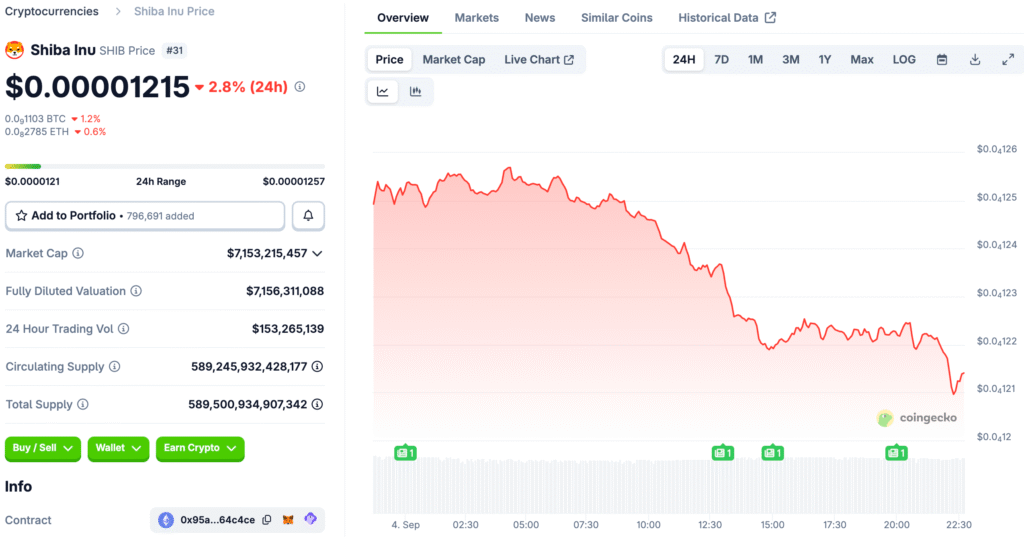Viewport: 1024px width, 537px height.
Task: Click the volume bars below the chart
Action: click(x=669, y=485)
